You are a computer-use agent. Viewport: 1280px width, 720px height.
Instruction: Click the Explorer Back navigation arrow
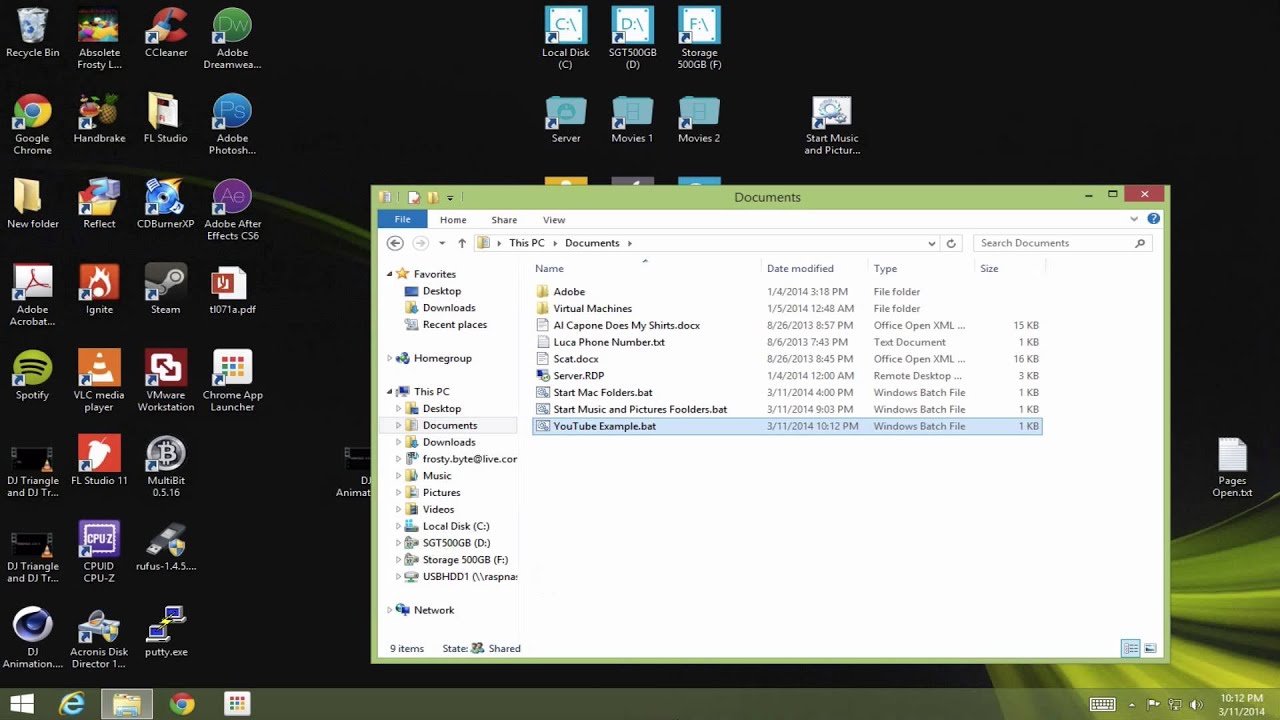click(395, 243)
